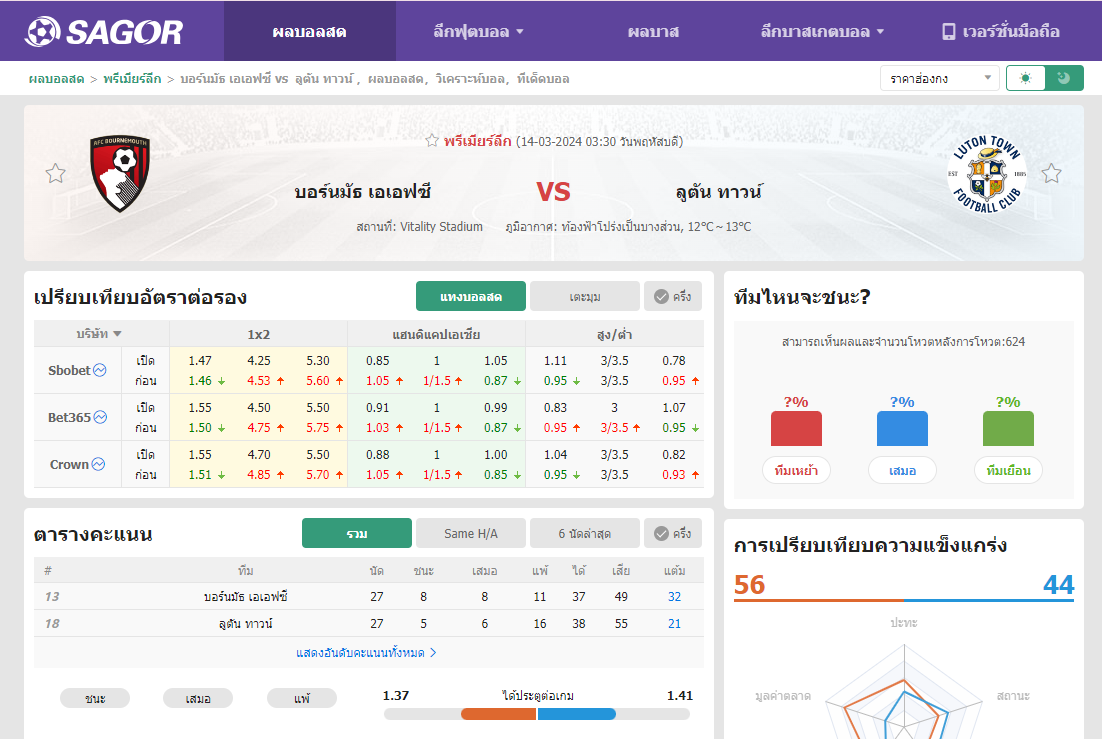Click the Bet365 company name
This screenshot has width=1102, height=739.
pos(70,417)
